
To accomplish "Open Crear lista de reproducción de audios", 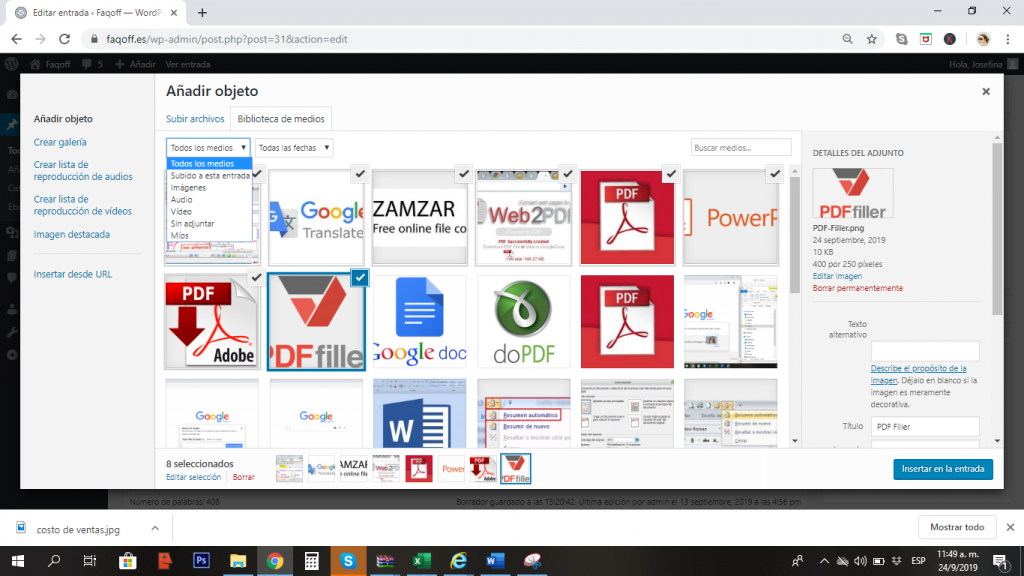I will [x=83, y=170].
